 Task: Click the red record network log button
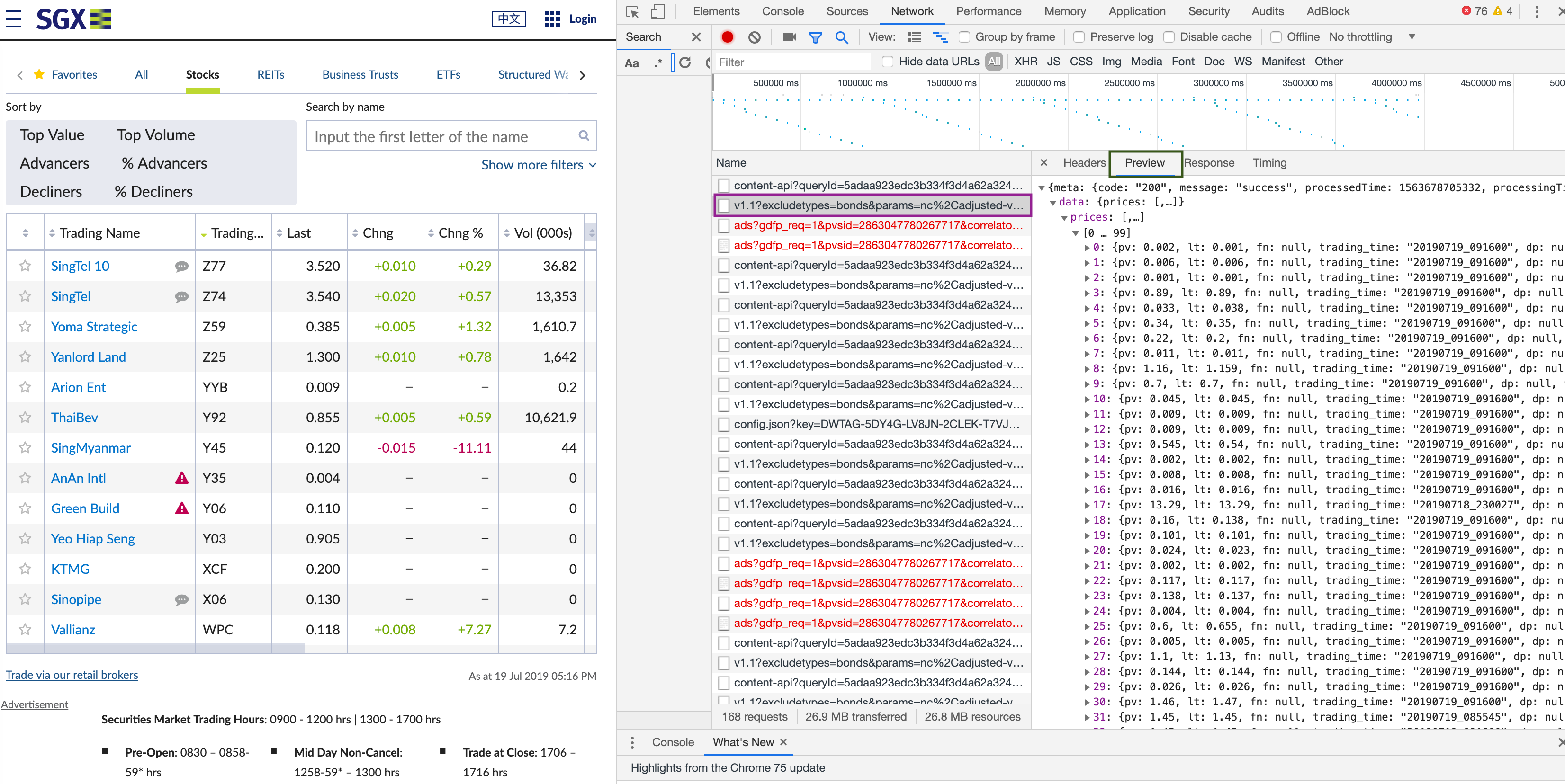point(727,37)
